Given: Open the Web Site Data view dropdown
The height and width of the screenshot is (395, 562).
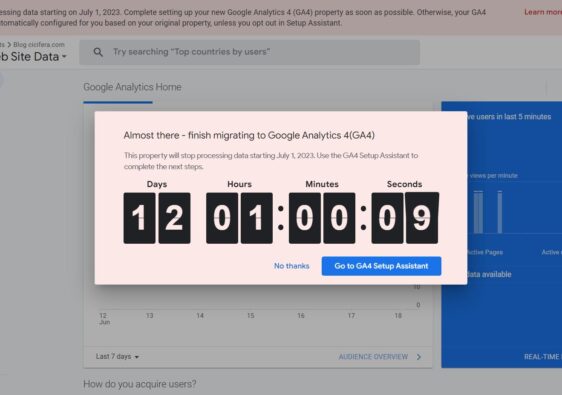Looking at the screenshot, I should 33,57.
